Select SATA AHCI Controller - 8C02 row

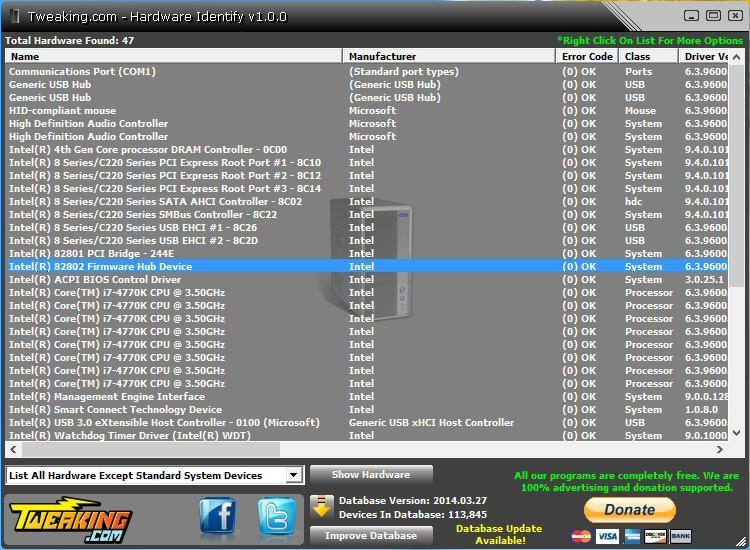click(367, 201)
